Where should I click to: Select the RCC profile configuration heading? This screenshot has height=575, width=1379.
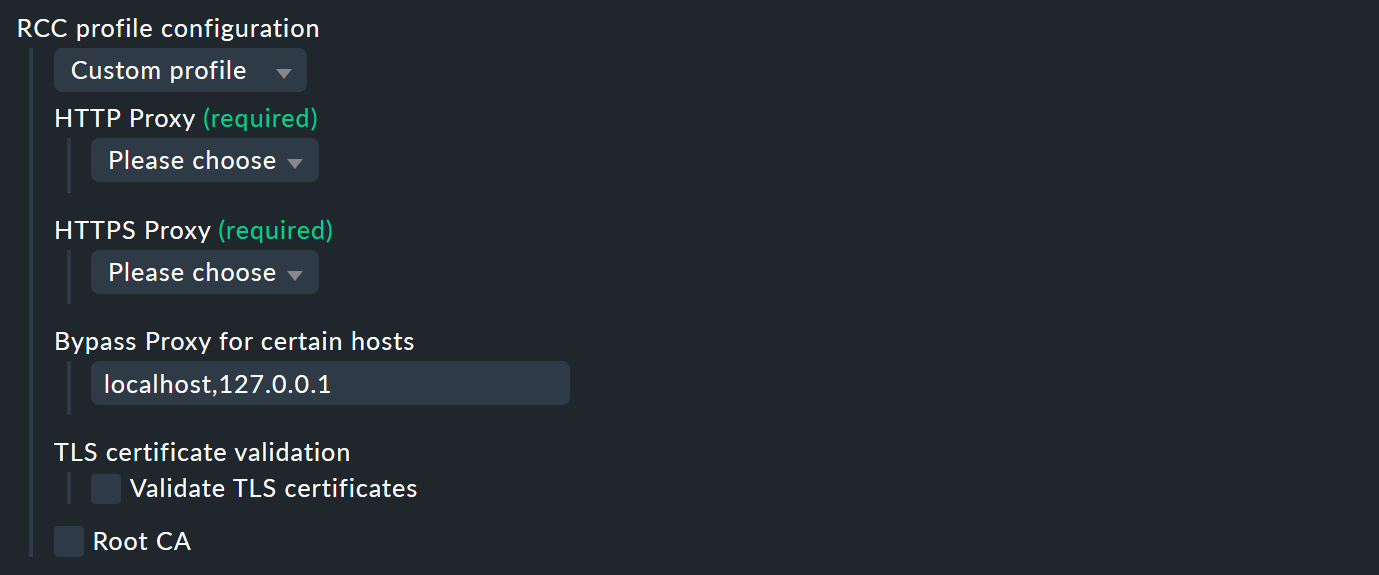click(x=168, y=29)
